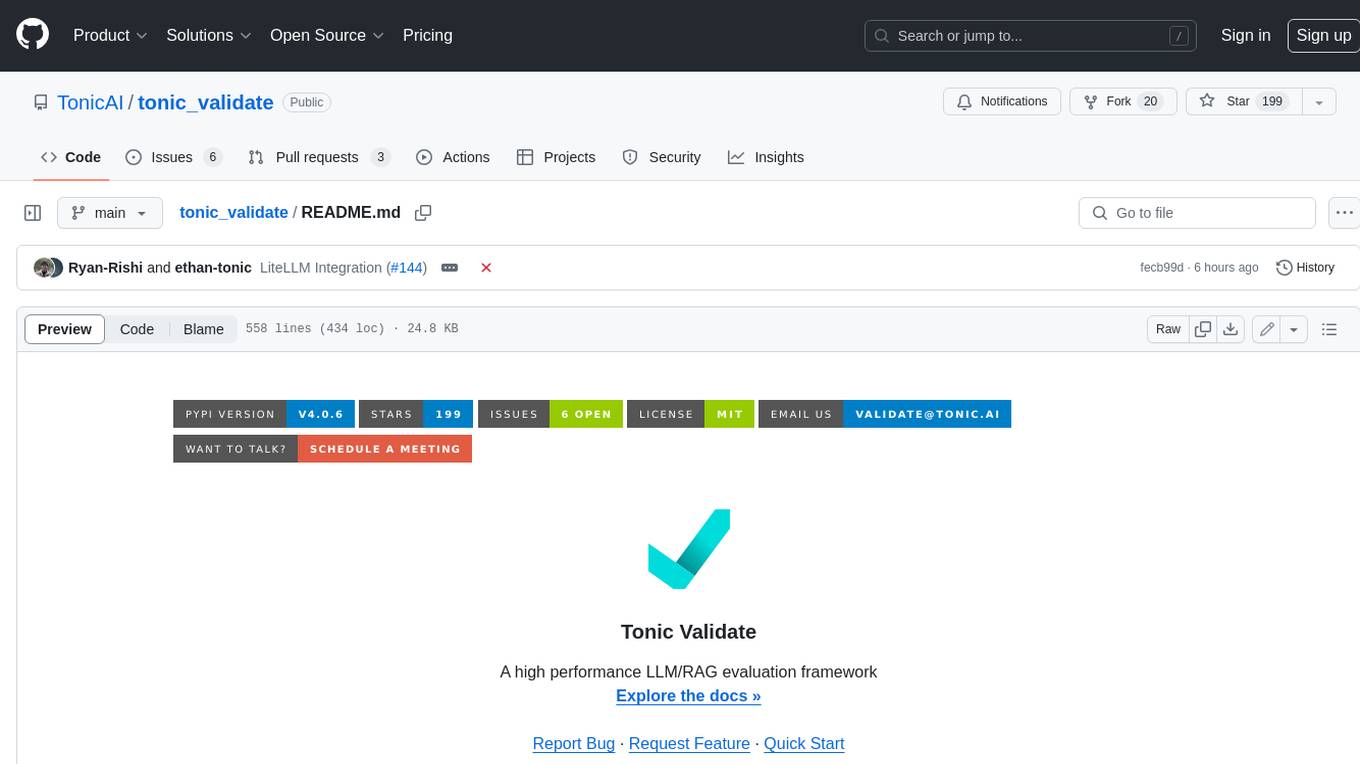Image resolution: width=1360 pixels, height=764 pixels.
Task: Click the Tonic Validate checkmark logo
Action: 689,549
